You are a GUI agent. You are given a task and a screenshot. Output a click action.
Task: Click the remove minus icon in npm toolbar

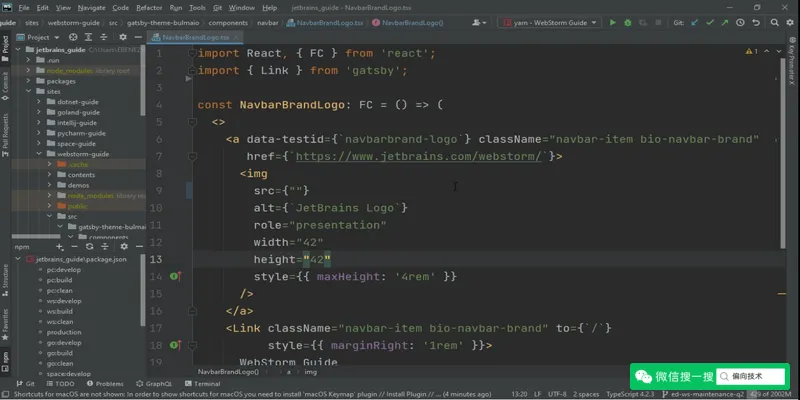click(74, 246)
